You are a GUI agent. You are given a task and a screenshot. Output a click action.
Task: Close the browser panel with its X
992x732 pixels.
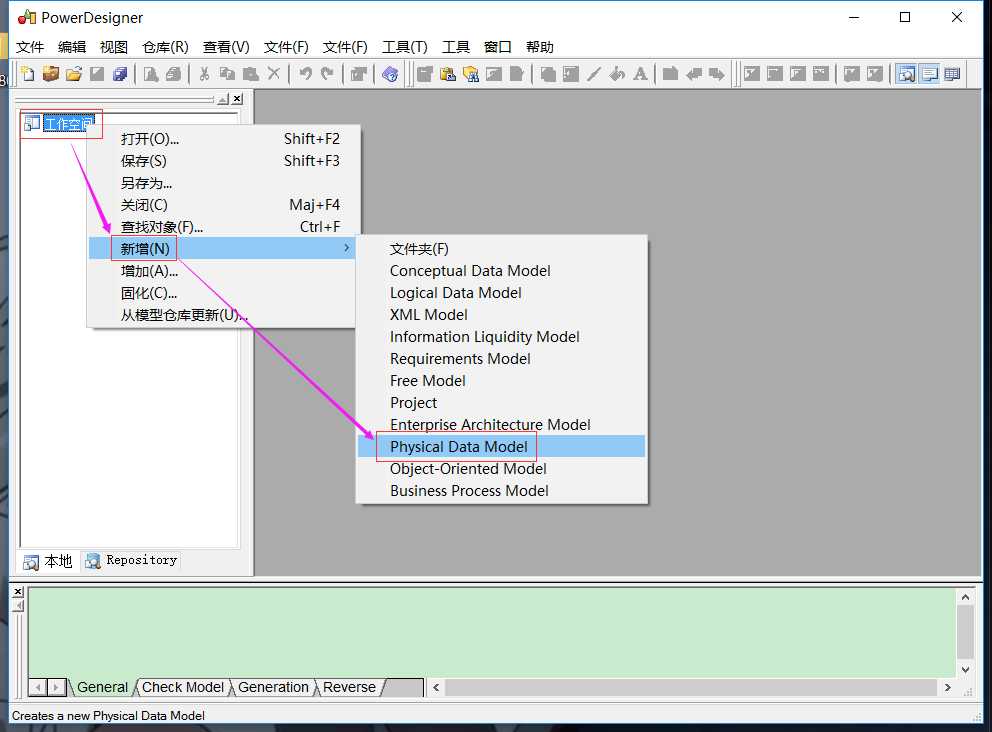click(237, 99)
